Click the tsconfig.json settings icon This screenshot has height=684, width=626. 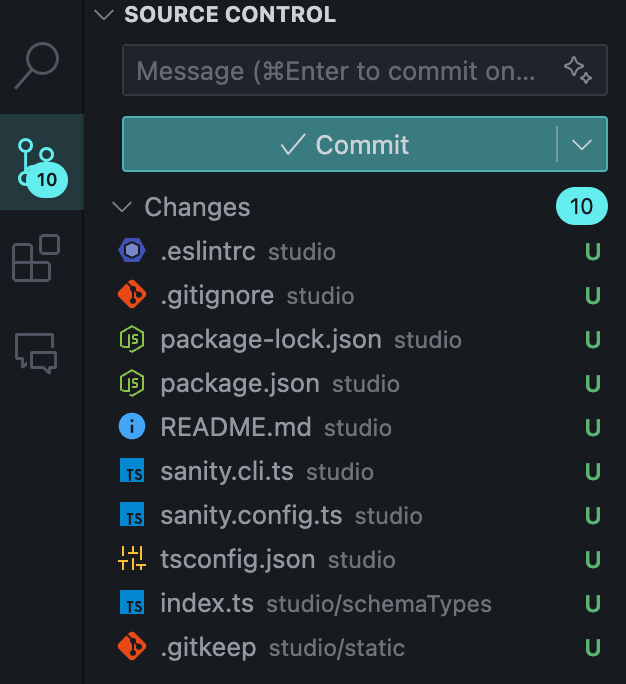click(x=132, y=560)
